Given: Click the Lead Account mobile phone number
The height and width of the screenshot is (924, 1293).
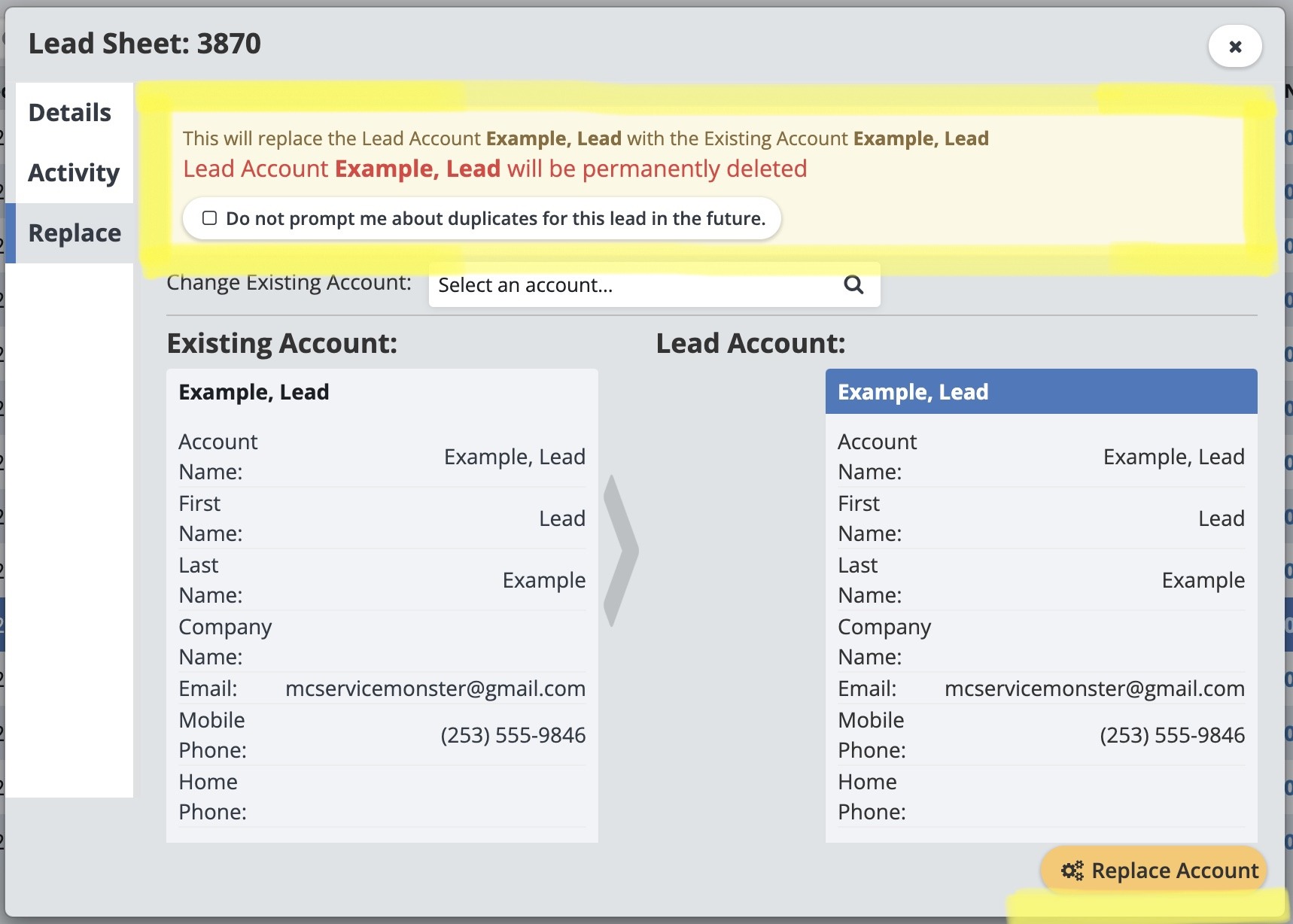Looking at the screenshot, I should click(x=1172, y=735).
